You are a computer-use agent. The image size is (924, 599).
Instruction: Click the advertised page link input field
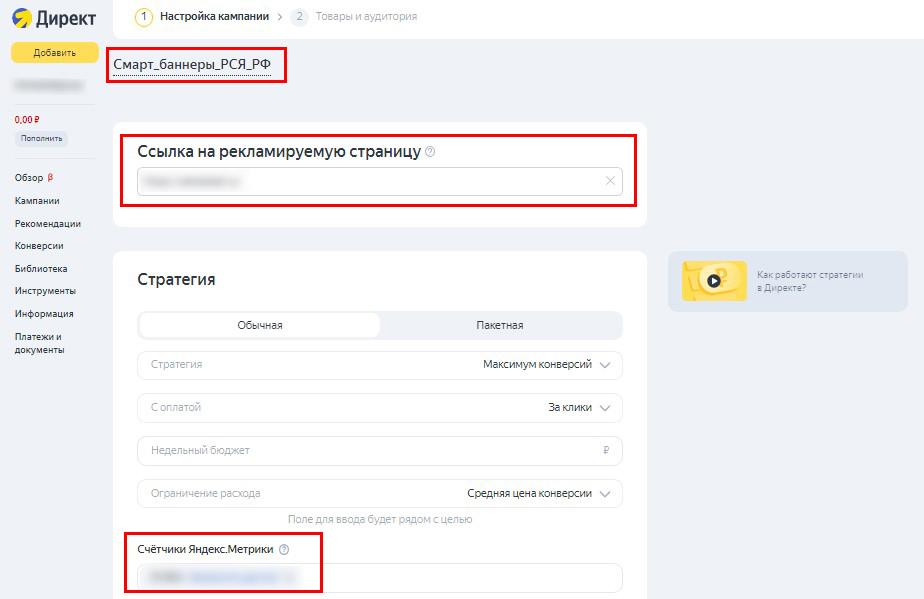click(x=380, y=181)
